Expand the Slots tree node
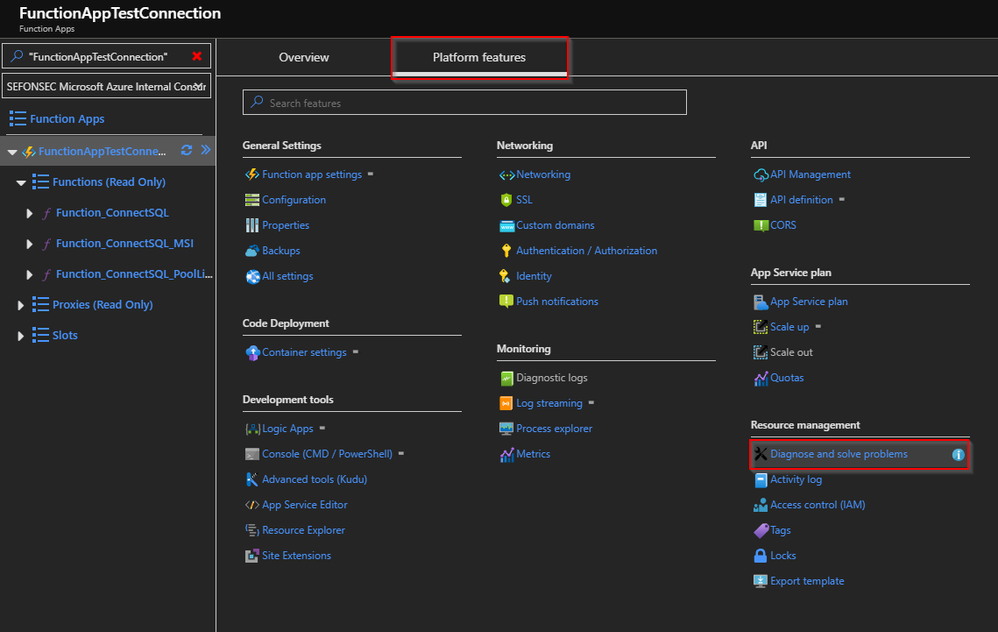Viewport: 998px width, 632px height. (21, 336)
